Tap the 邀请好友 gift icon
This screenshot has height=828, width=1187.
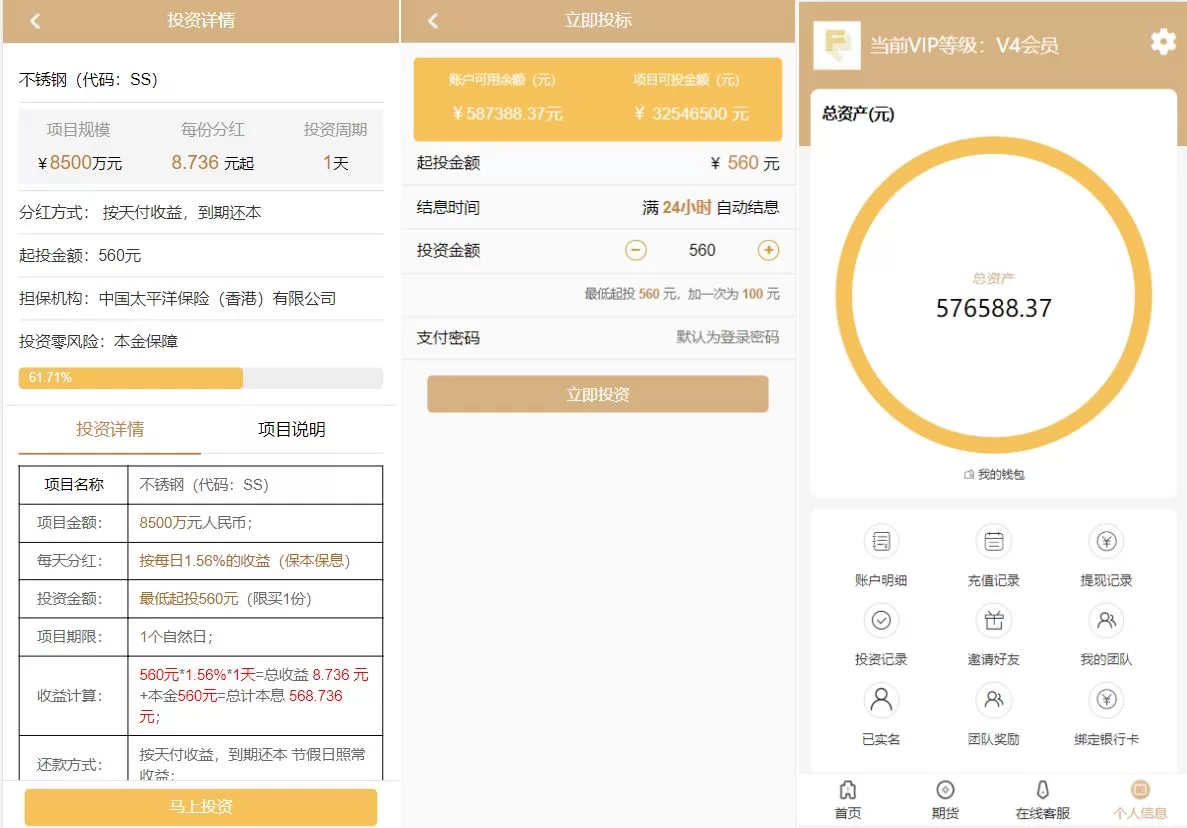click(x=993, y=621)
